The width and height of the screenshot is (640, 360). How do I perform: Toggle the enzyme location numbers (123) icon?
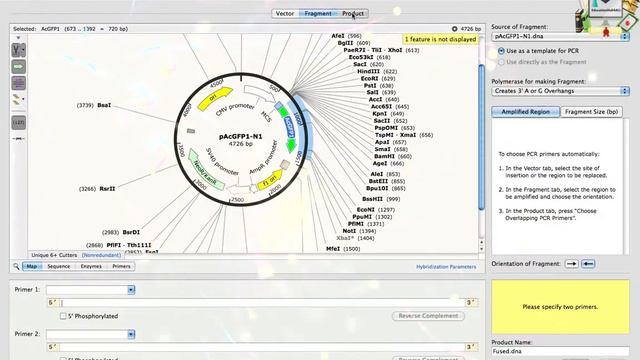tap(18, 122)
